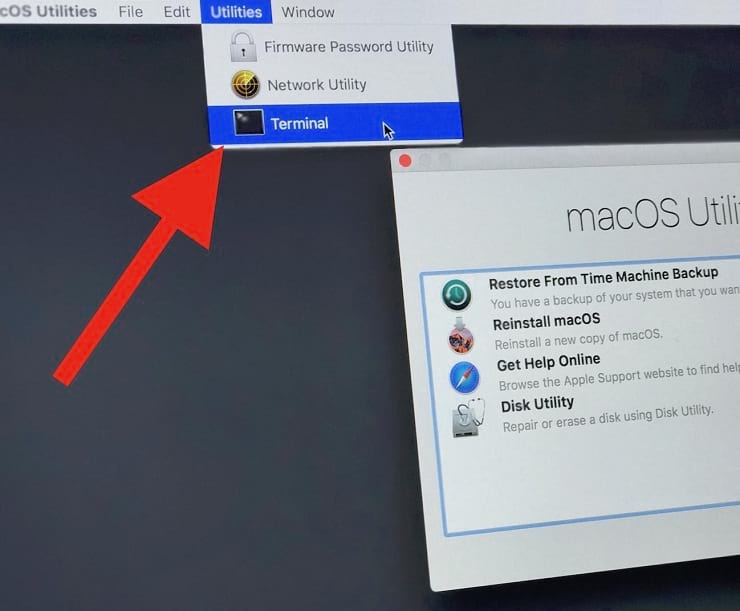Click the Disk Utility stethoscope icon
The width and height of the screenshot is (740, 611).
(x=469, y=418)
